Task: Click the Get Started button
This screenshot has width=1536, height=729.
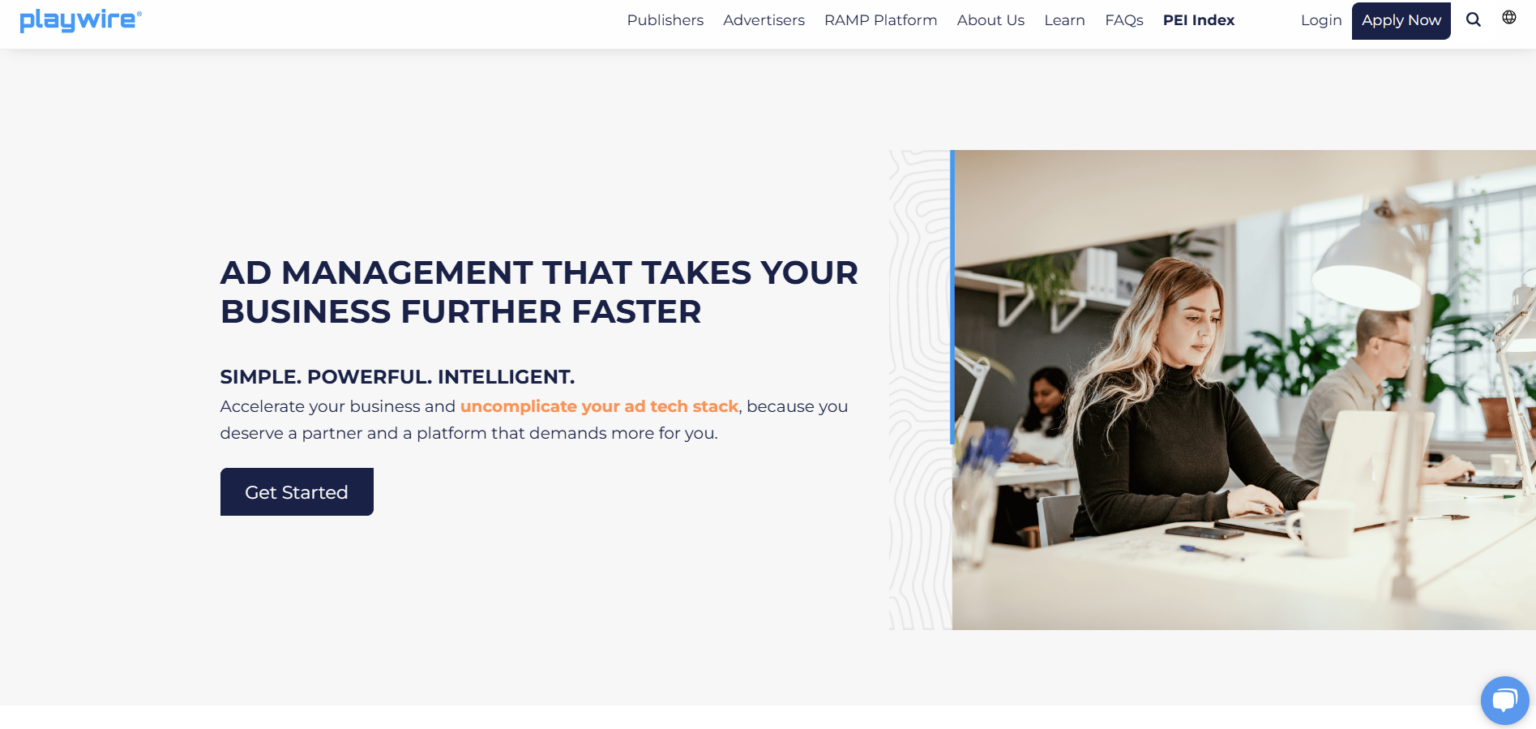Action: tap(296, 491)
